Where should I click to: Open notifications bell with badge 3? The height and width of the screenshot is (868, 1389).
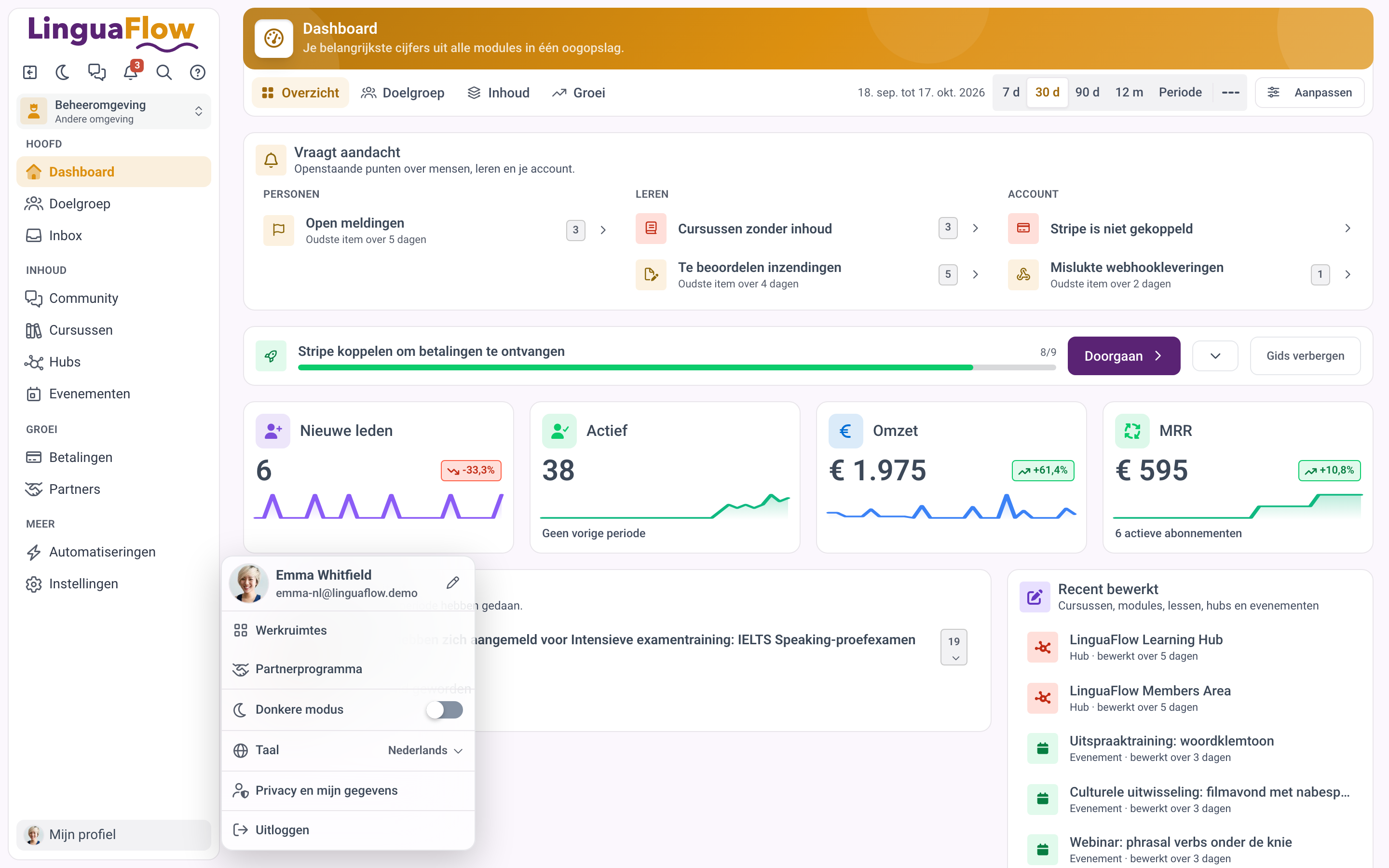[x=131, y=72]
